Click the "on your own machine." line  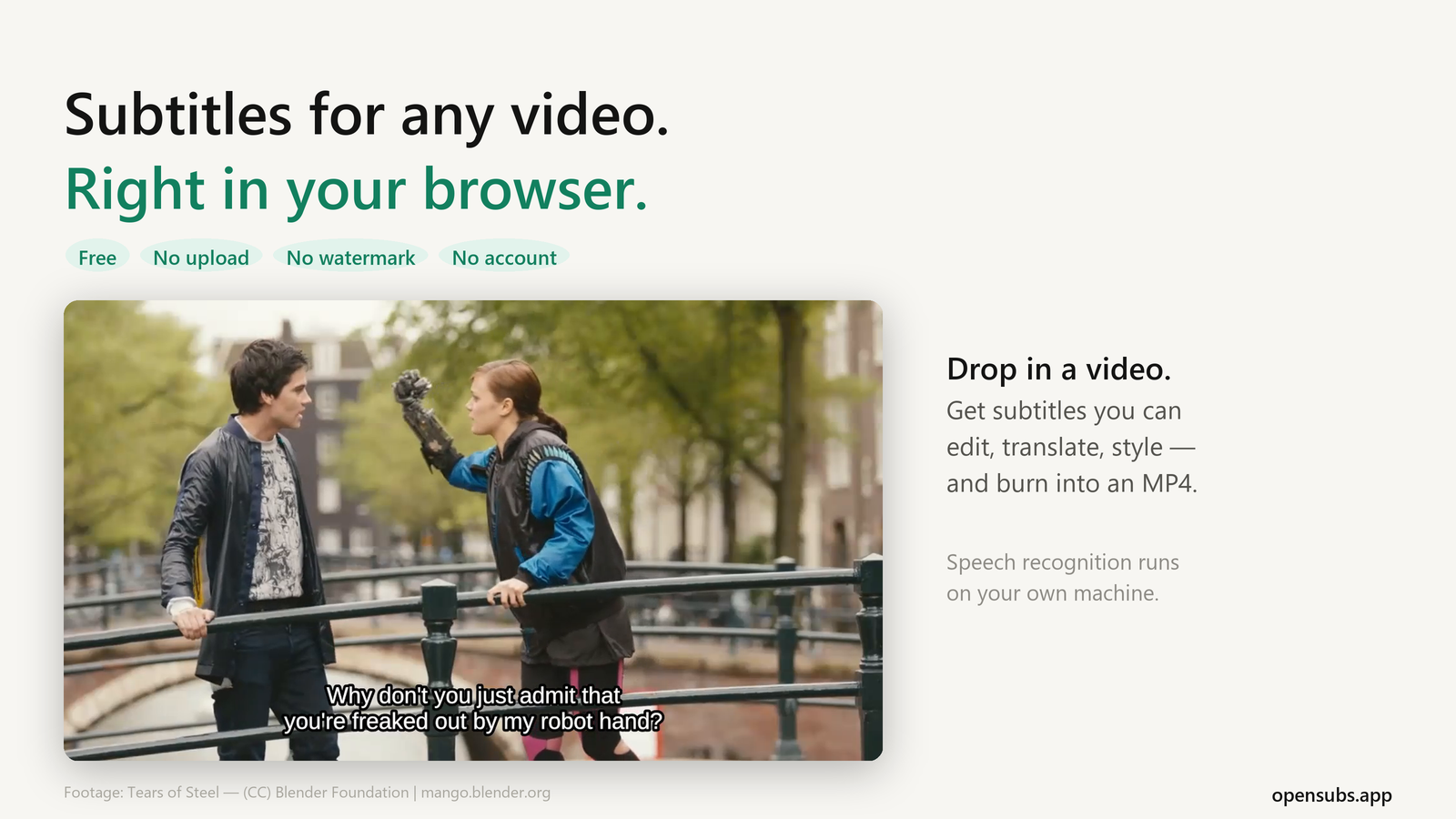[x=1052, y=593]
